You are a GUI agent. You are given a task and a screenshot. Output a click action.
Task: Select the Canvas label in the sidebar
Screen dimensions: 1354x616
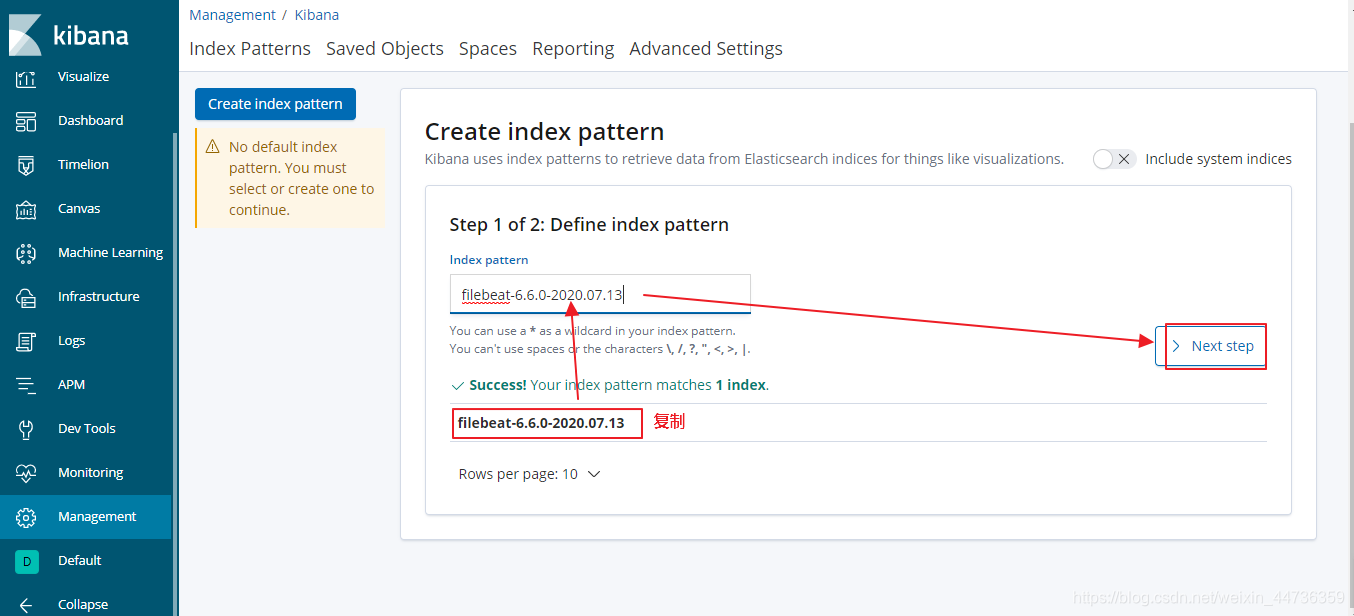pyautogui.click(x=79, y=209)
